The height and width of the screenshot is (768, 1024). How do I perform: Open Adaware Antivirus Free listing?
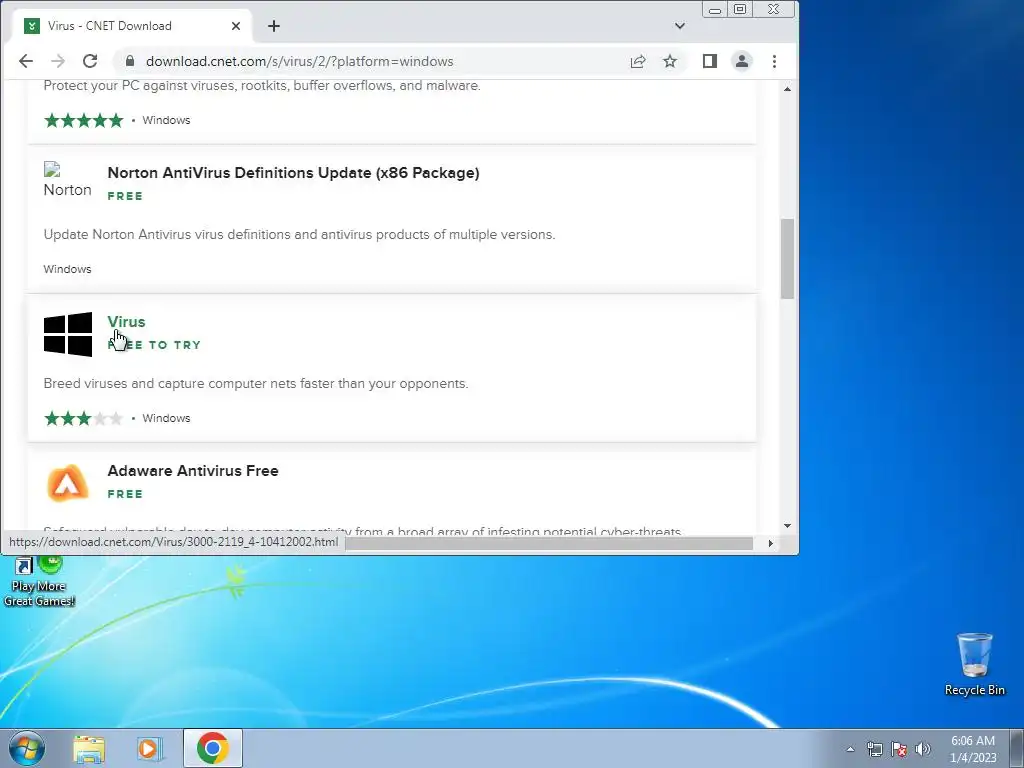point(193,471)
